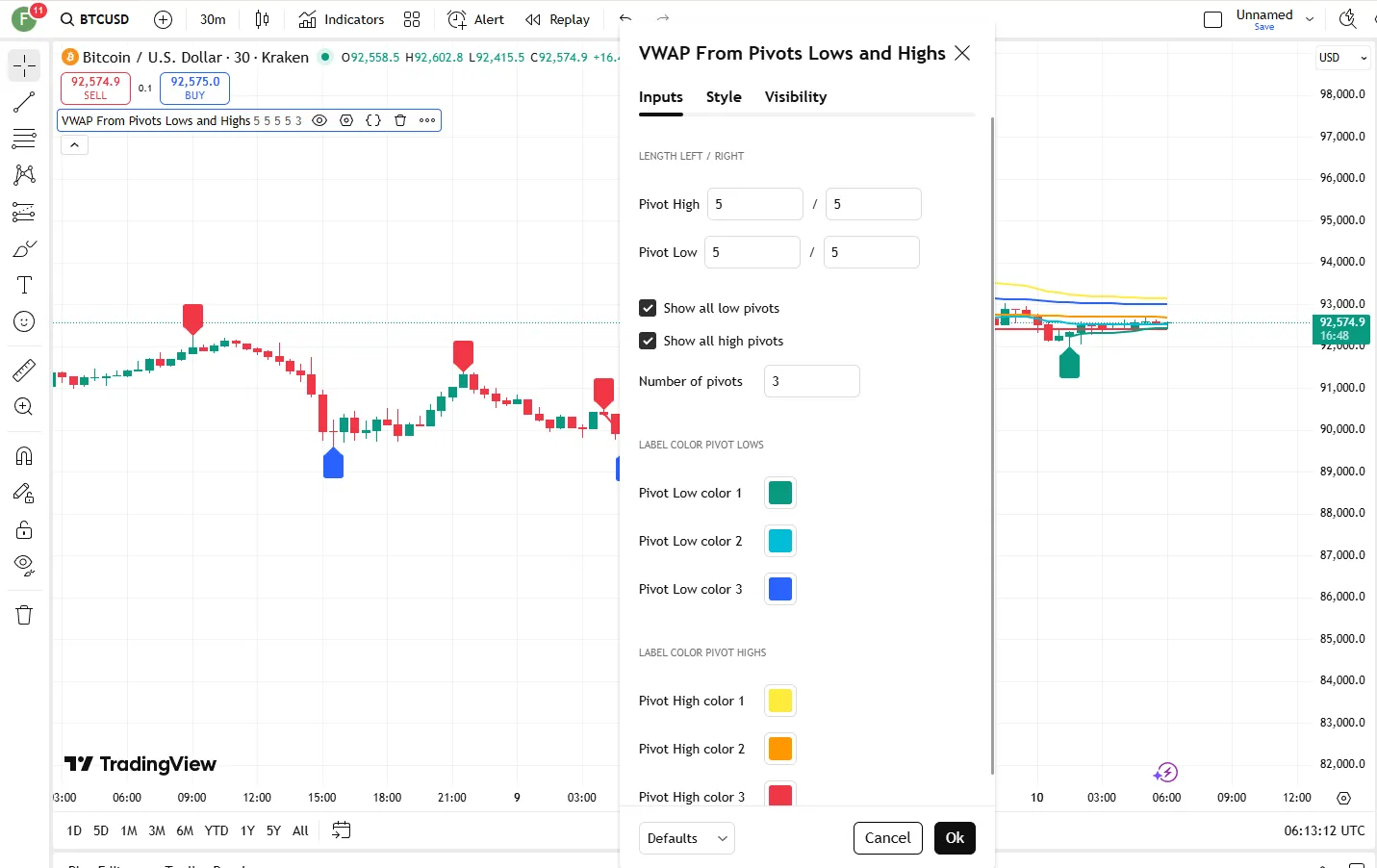Toggle VWAP indicator visibility eye
1377x868 pixels.
click(319, 120)
